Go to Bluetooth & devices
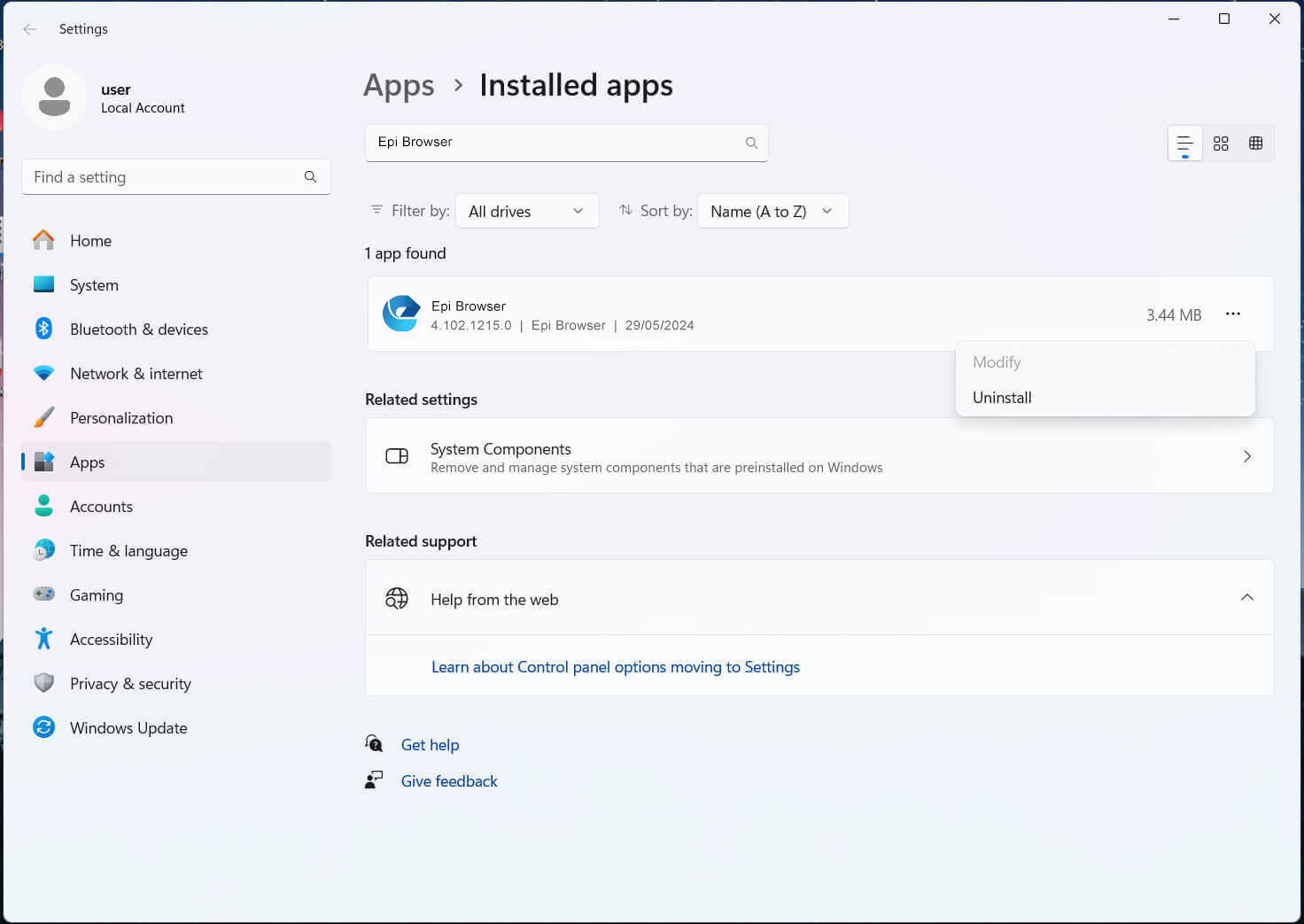This screenshot has width=1304, height=924. [176, 329]
